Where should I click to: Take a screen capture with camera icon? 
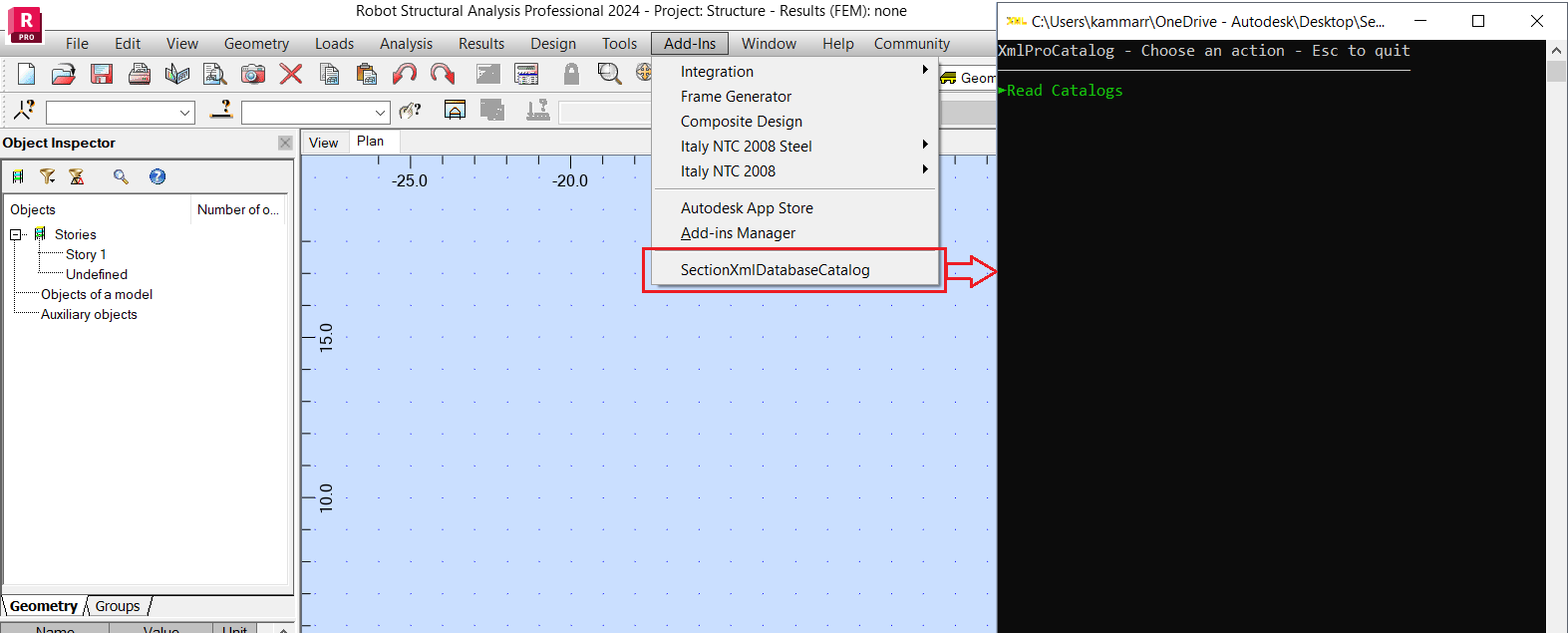tap(253, 73)
